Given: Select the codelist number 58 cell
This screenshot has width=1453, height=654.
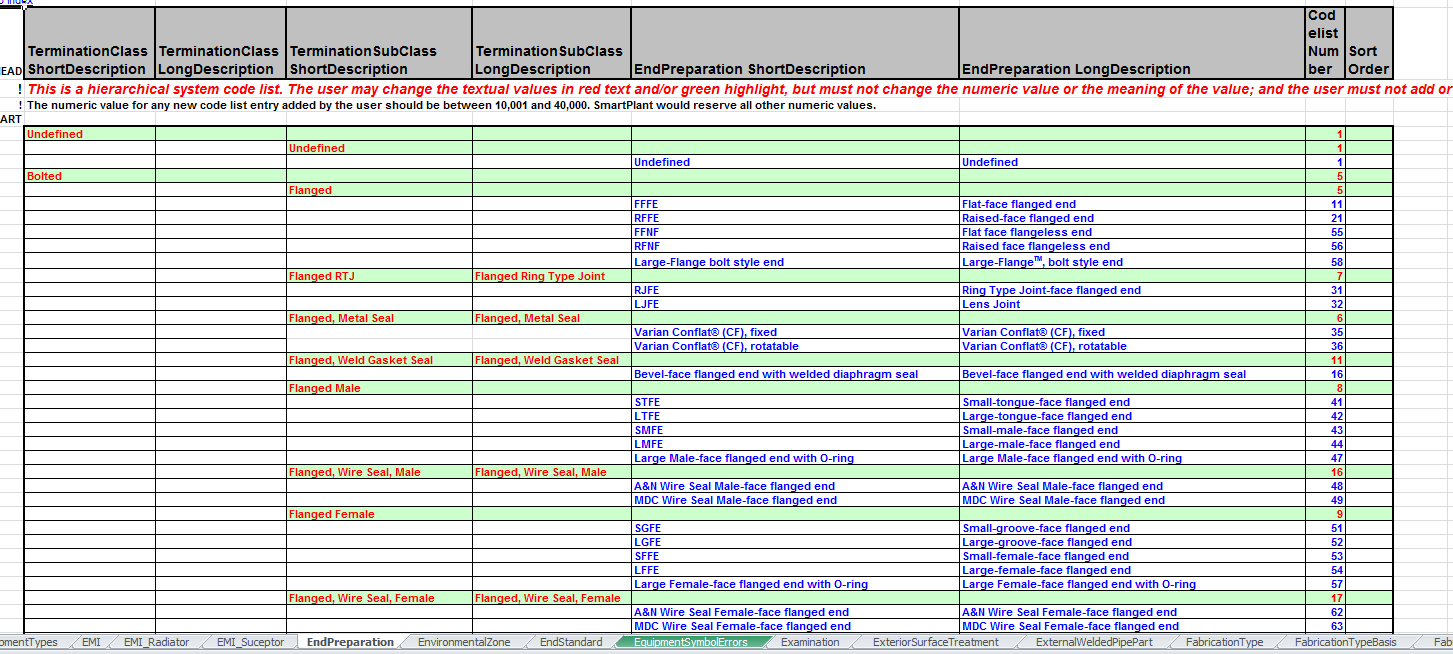Looking at the screenshot, I should [x=1325, y=262].
